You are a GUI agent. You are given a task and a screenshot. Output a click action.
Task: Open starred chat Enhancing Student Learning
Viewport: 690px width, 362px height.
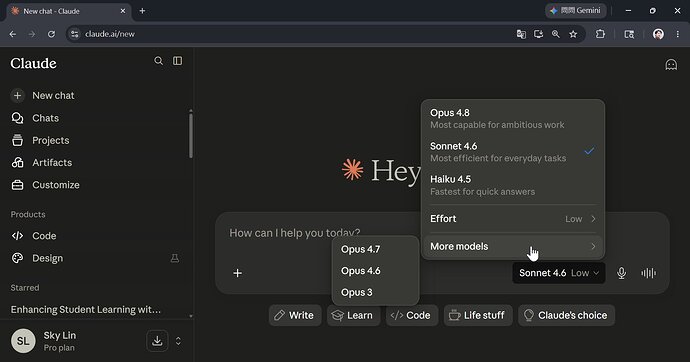pyautogui.click(x=86, y=310)
